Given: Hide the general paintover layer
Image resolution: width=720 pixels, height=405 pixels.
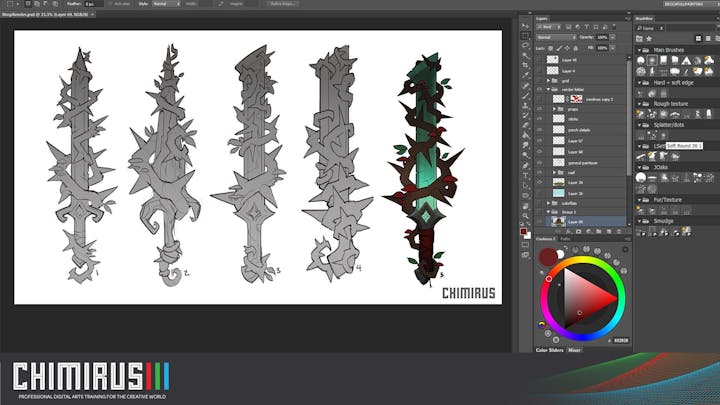Looking at the screenshot, I should (x=539, y=163).
